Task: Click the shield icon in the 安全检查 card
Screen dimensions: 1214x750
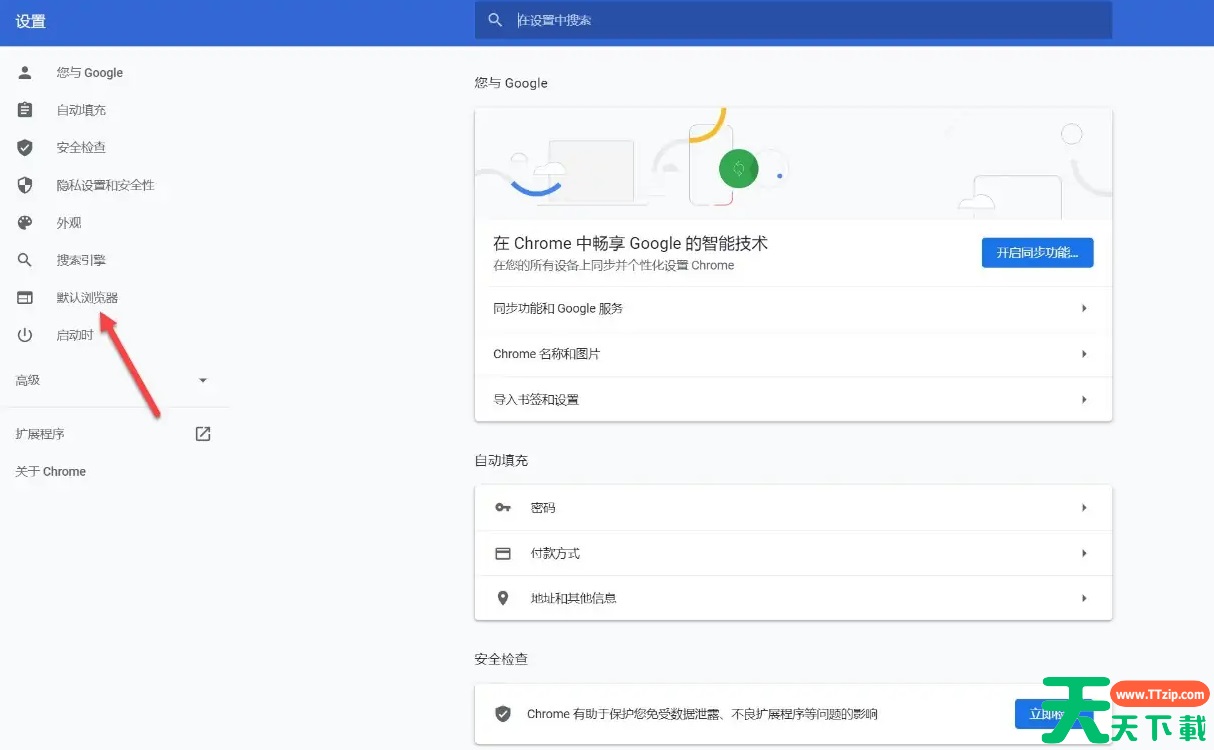Action: [503, 714]
